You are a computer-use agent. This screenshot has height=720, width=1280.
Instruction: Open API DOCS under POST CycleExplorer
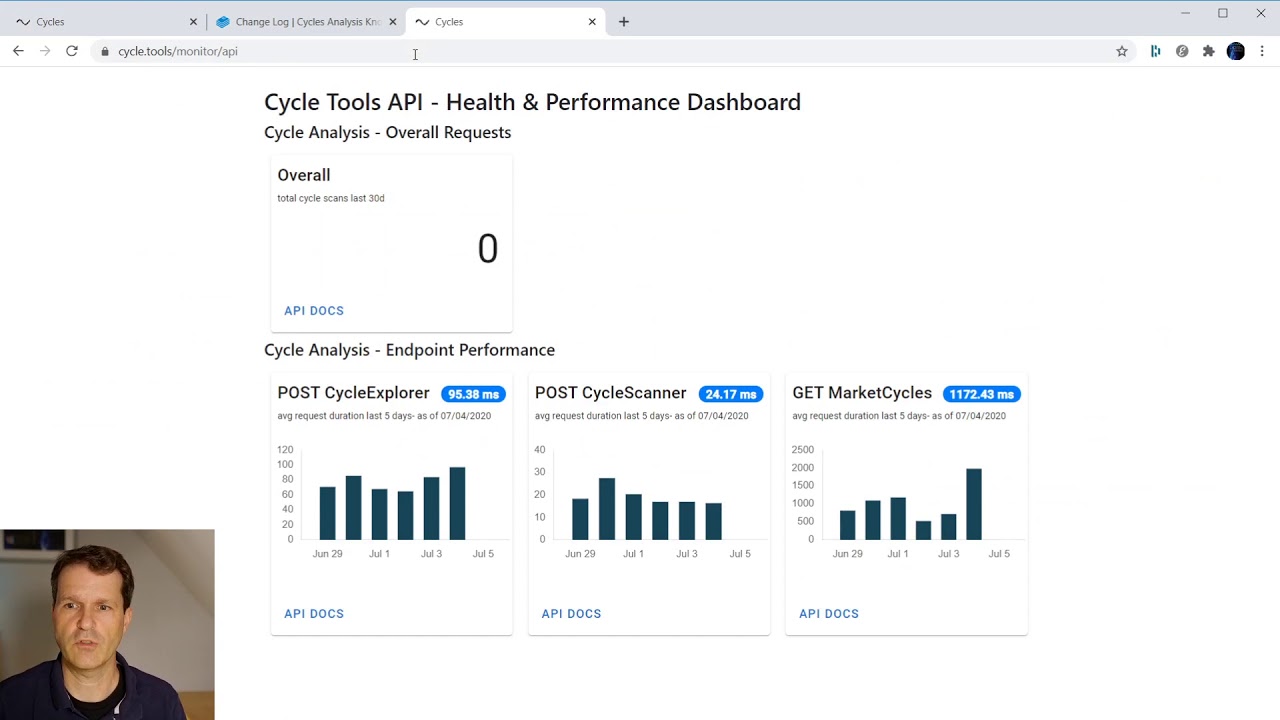[314, 614]
